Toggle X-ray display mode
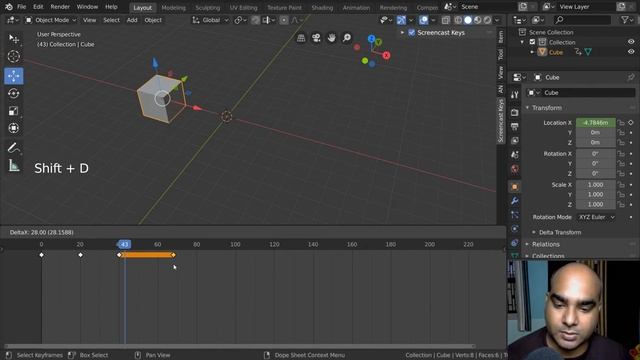 pos(446,20)
